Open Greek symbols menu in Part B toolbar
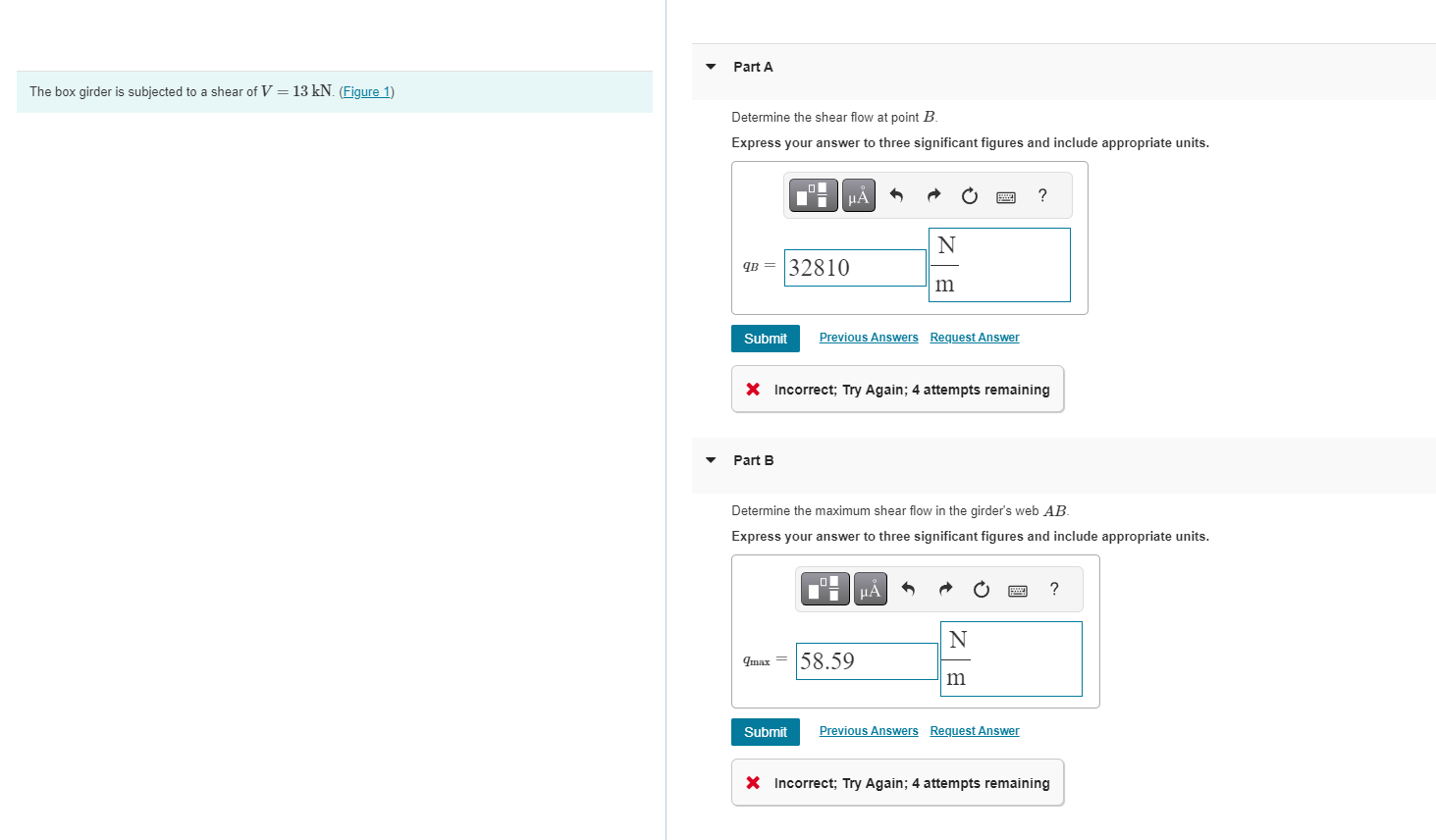Viewport: 1436px width, 840px height. coord(871,589)
